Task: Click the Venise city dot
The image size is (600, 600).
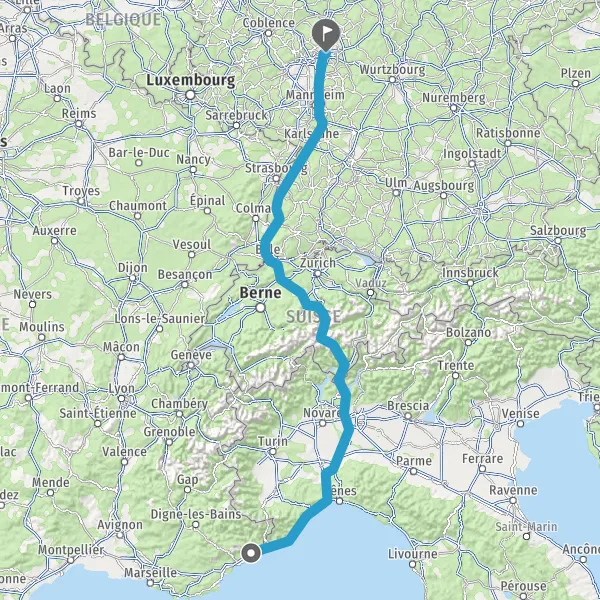Action: [x=520, y=424]
